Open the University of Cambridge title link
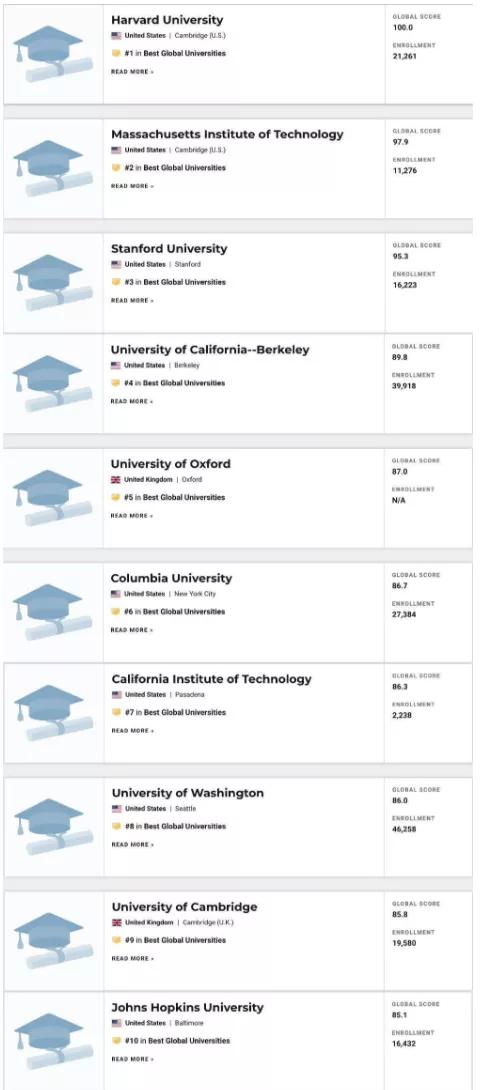 [184, 907]
